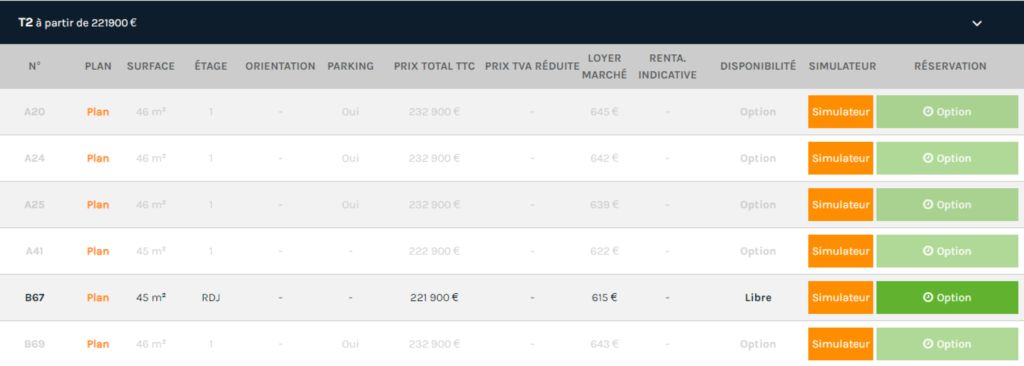1024x366 pixels.
Task: Open the Plan link for lot A25
Action: click(x=98, y=205)
